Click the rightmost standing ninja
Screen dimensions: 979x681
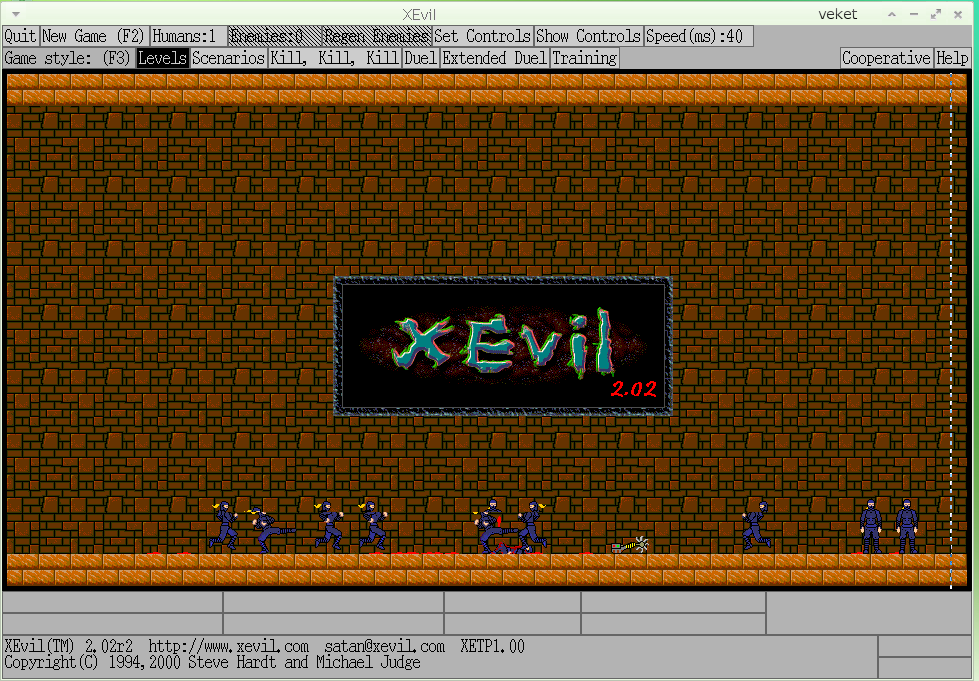pos(907,526)
